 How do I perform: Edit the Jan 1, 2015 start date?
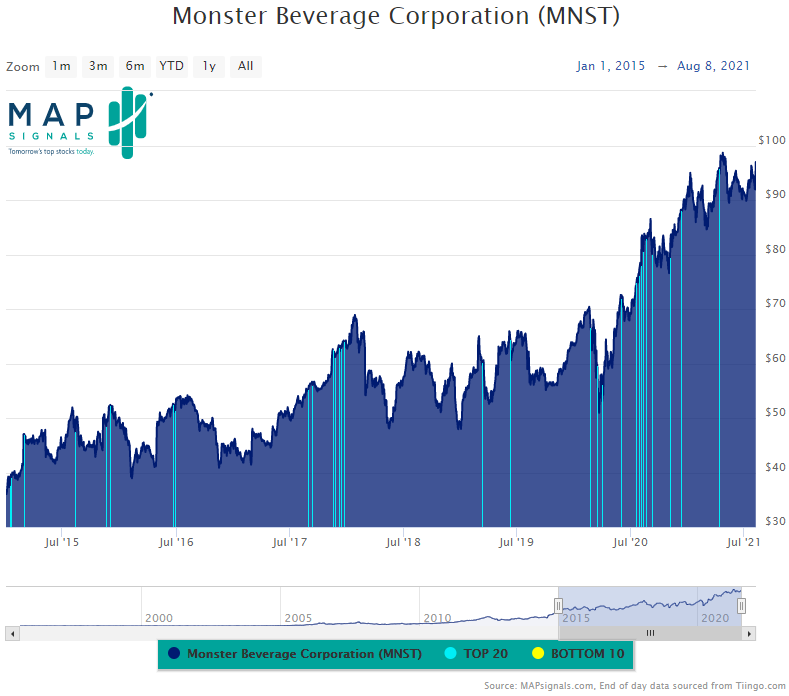[610, 66]
